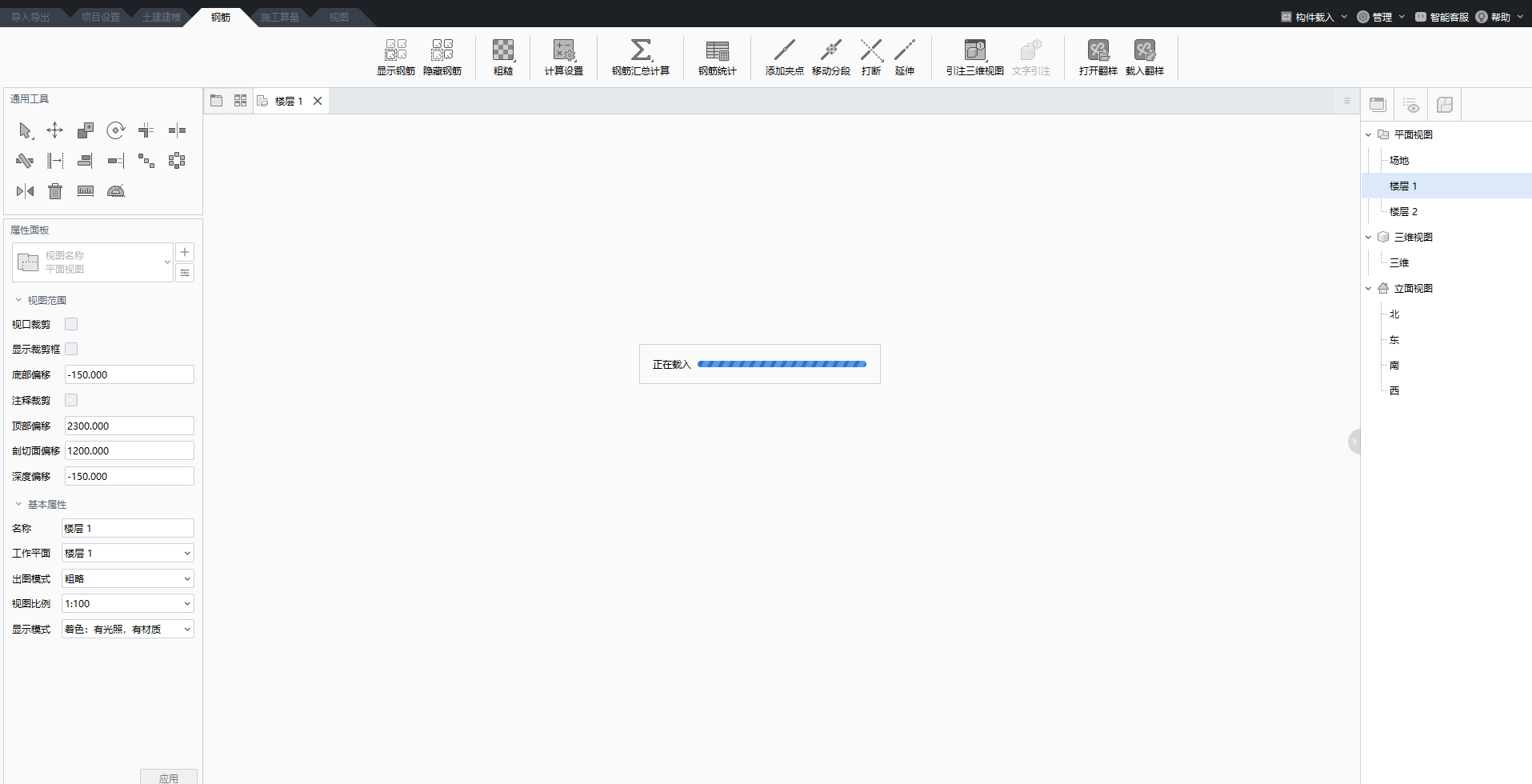The height and width of the screenshot is (784, 1532).
Task: Open 工作平面 work plane dropdown
Action: [128, 553]
